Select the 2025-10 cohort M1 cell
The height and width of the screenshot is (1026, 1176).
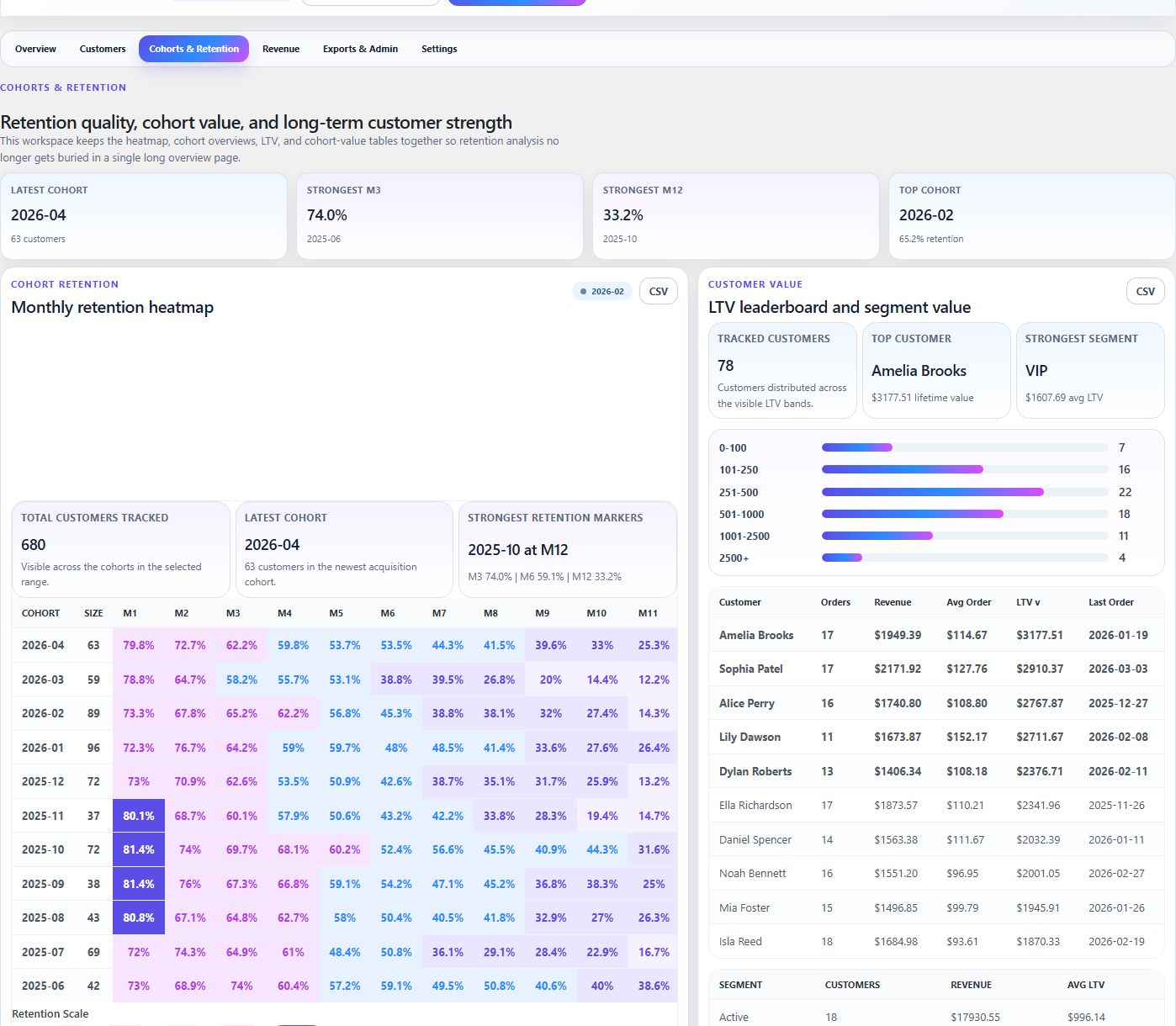point(139,849)
